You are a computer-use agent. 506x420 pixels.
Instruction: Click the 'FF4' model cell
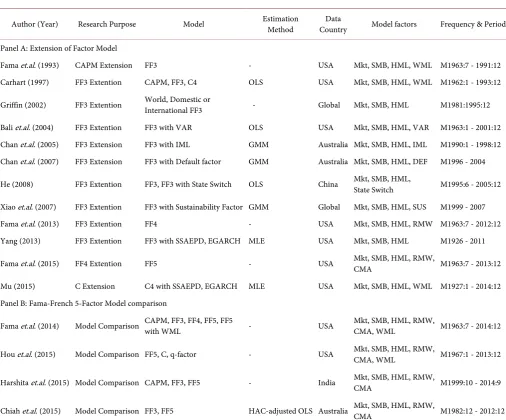pos(151,224)
